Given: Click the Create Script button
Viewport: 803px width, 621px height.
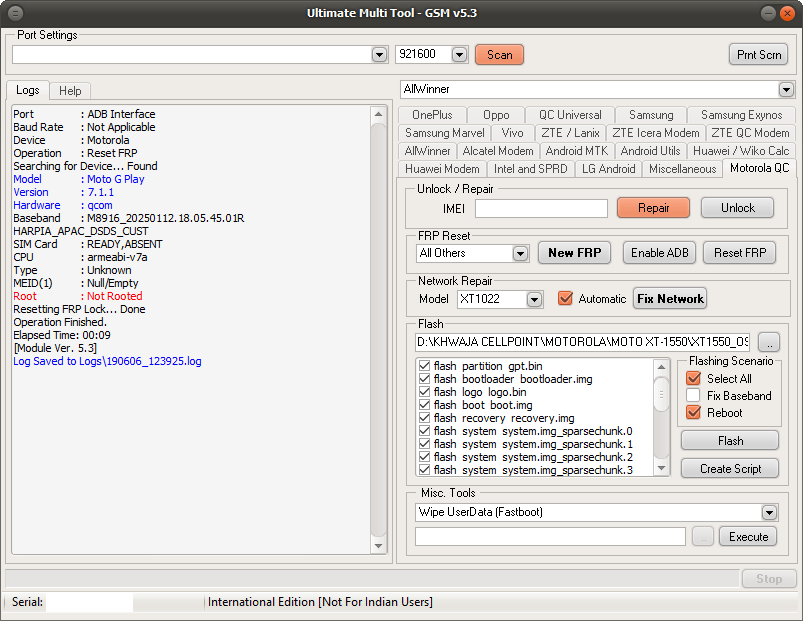Looking at the screenshot, I should pos(730,468).
